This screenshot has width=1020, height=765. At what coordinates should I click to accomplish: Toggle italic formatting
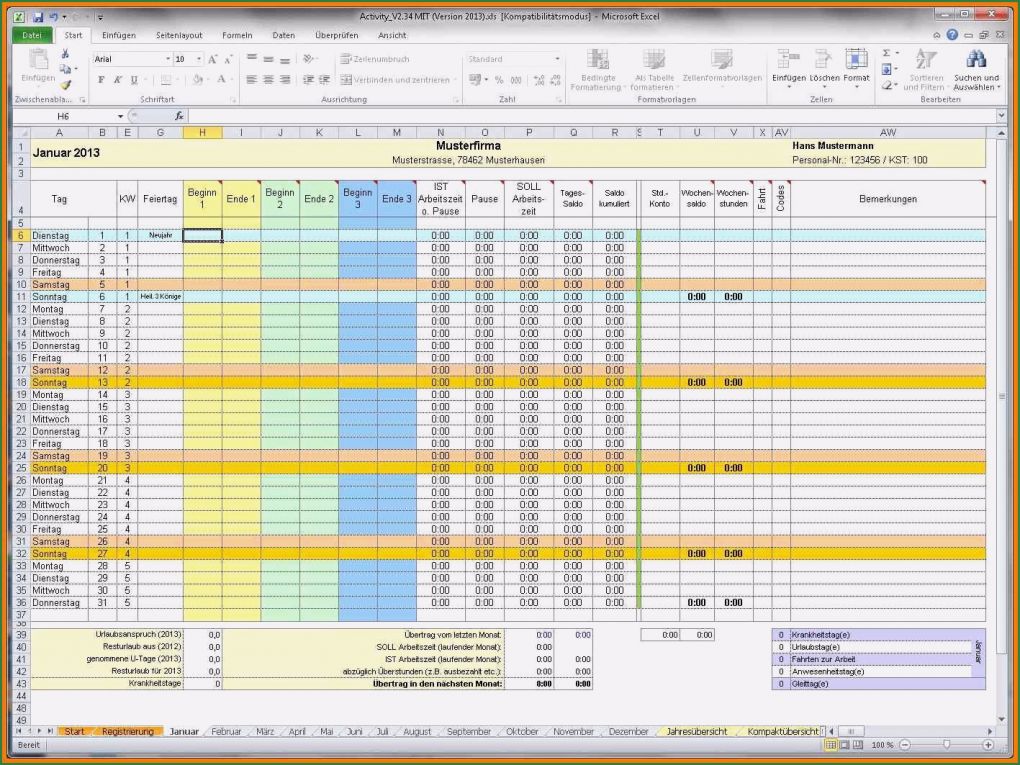pyautogui.click(x=117, y=79)
